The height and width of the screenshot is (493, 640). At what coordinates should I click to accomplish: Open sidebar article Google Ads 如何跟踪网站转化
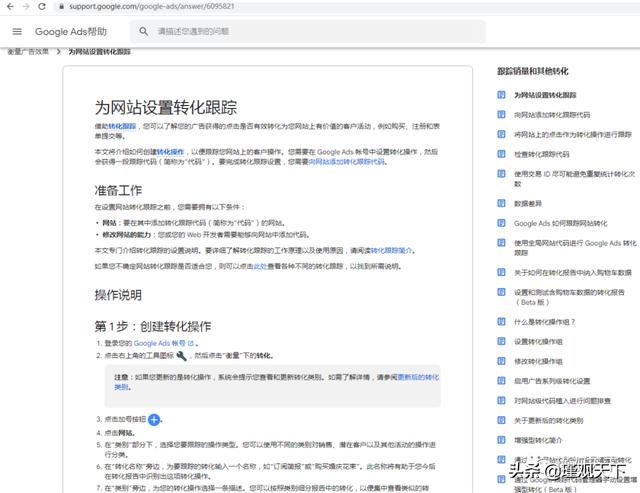point(560,223)
